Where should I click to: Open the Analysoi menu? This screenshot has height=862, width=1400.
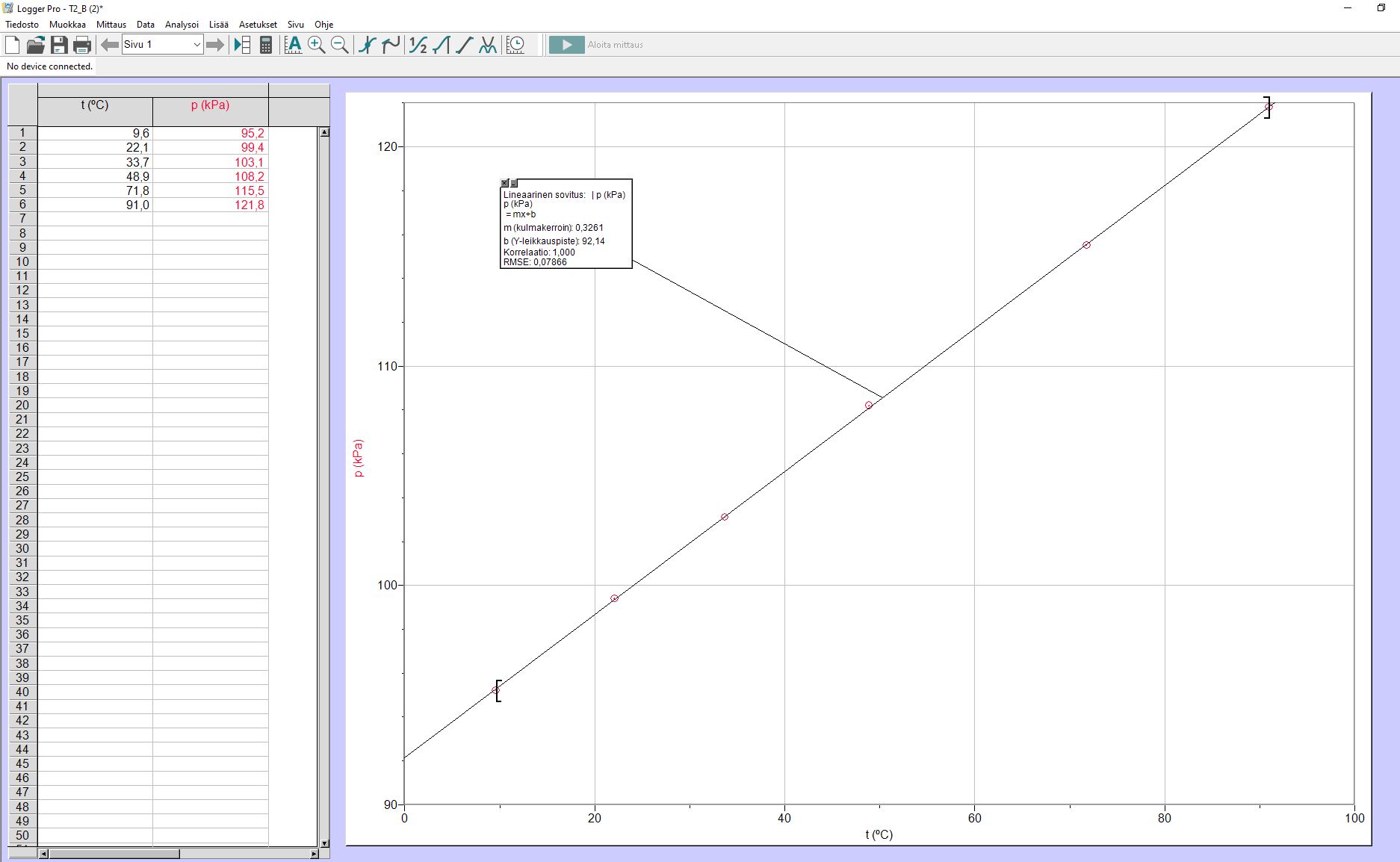point(182,25)
